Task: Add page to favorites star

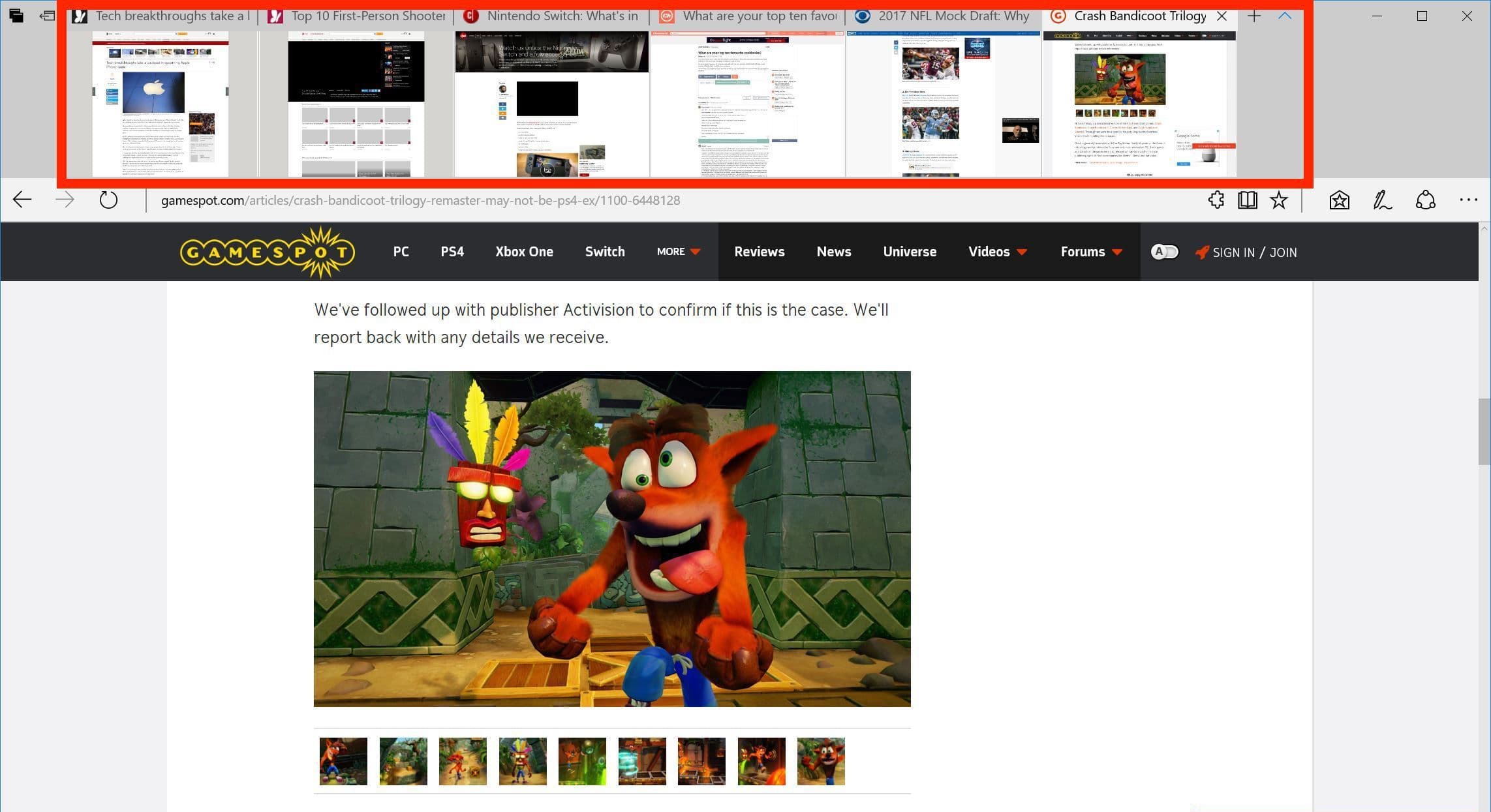Action: pyautogui.click(x=1279, y=200)
